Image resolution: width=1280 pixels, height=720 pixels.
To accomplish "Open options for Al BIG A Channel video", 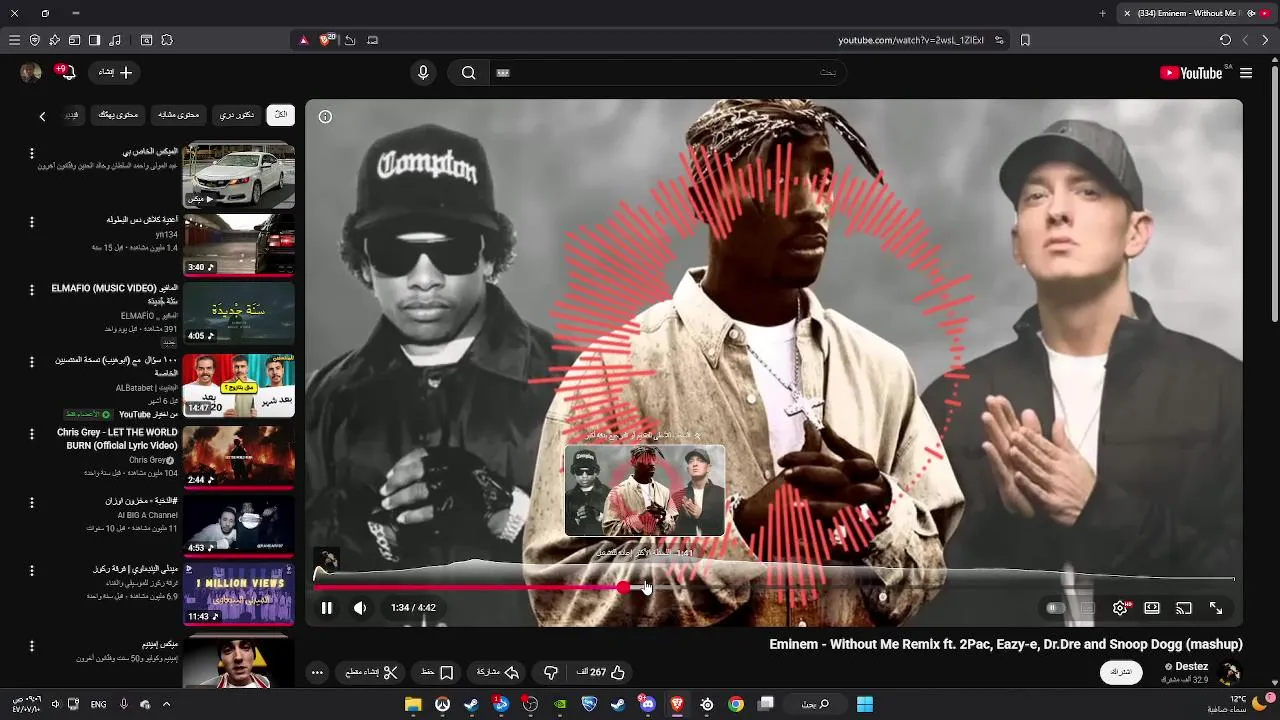I will coord(31,503).
